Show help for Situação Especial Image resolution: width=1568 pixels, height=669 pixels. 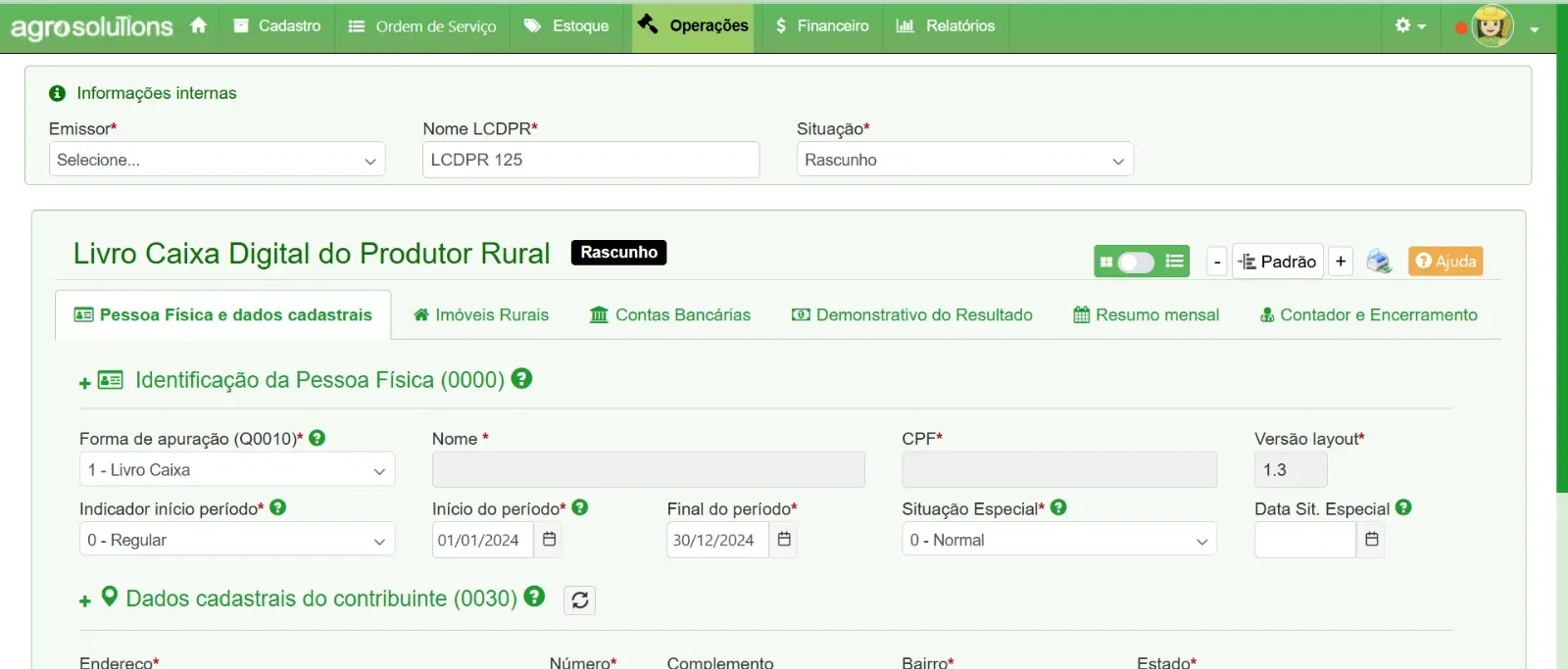pos(1058,507)
